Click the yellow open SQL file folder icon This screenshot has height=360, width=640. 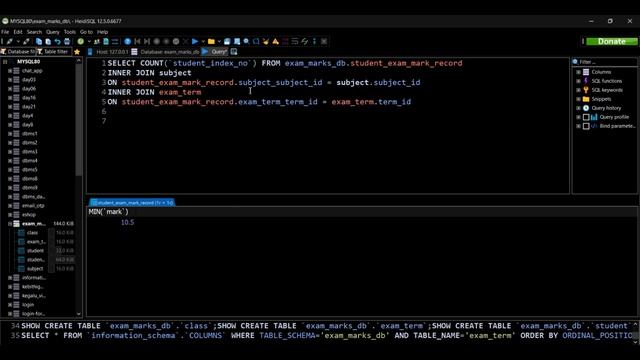pos(211,42)
